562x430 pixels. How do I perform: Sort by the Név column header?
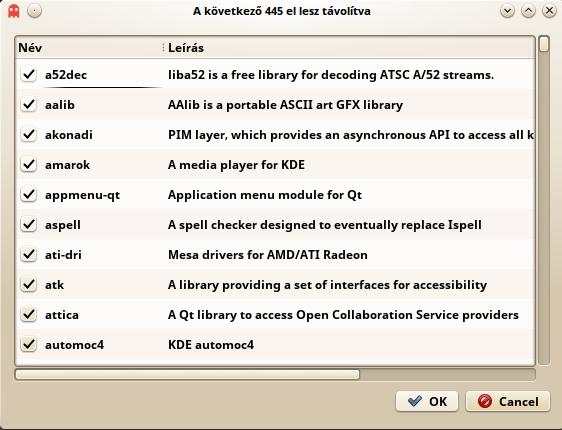[x=89, y=48]
